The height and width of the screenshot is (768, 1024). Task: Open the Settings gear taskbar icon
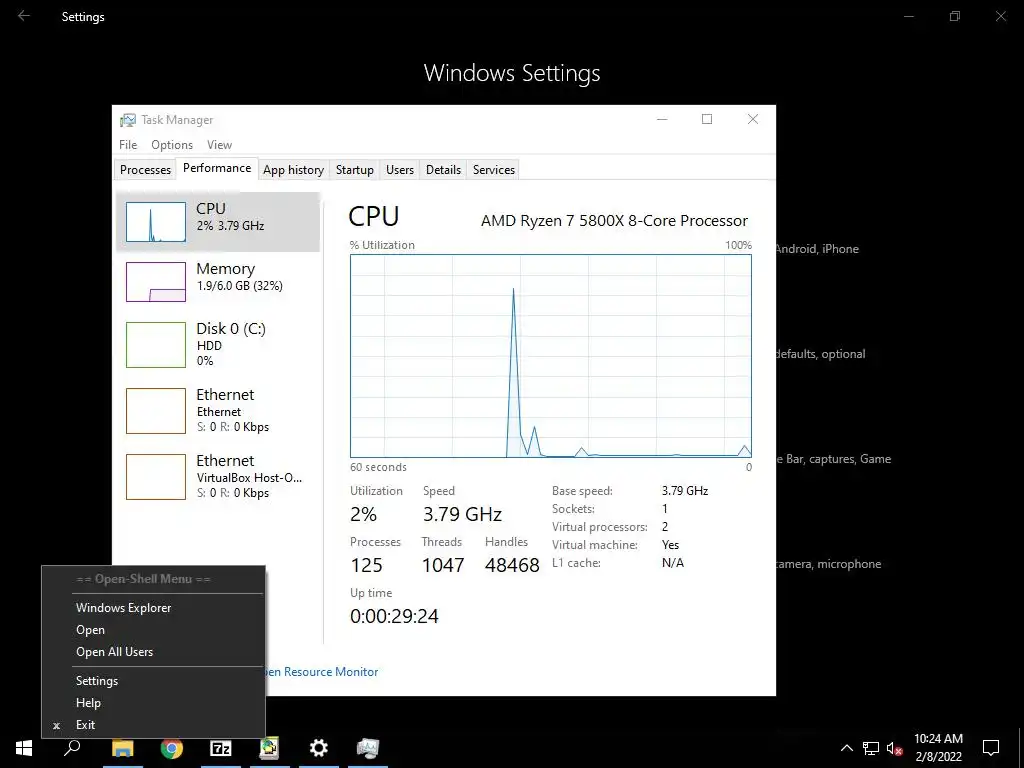pyautogui.click(x=319, y=748)
